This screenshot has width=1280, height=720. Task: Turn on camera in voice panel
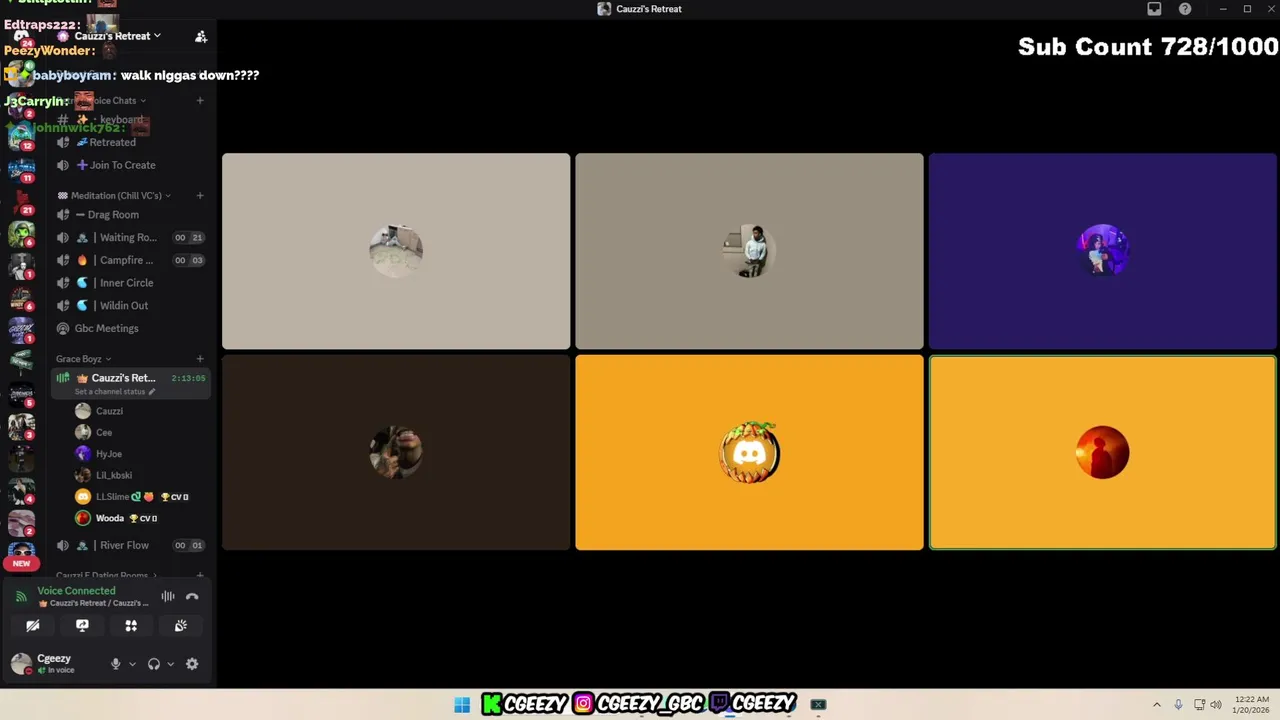coord(33,625)
